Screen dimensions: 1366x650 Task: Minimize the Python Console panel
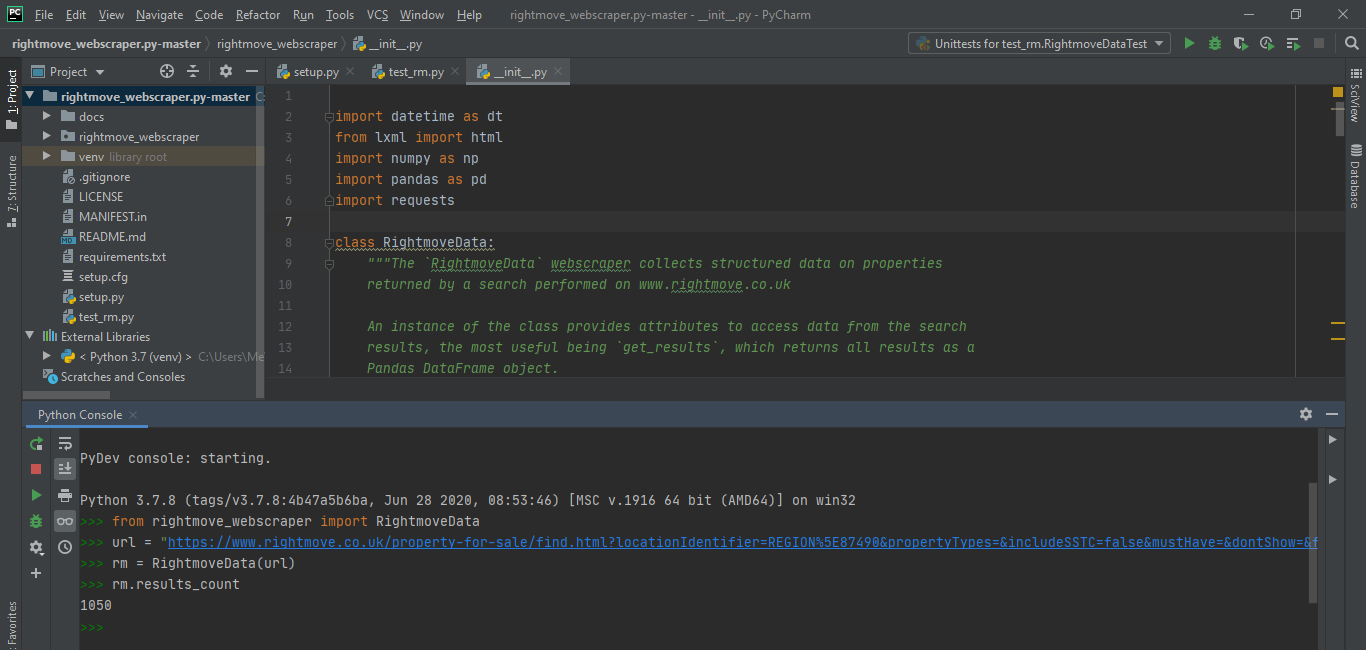pyautogui.click(x=1332, y=414)
